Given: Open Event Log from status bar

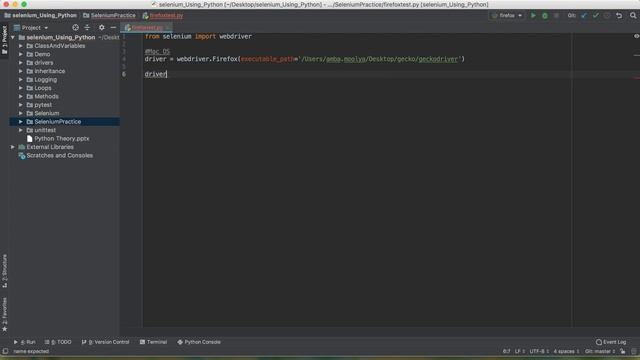Looking at the screenshot, I should point(611,342).
